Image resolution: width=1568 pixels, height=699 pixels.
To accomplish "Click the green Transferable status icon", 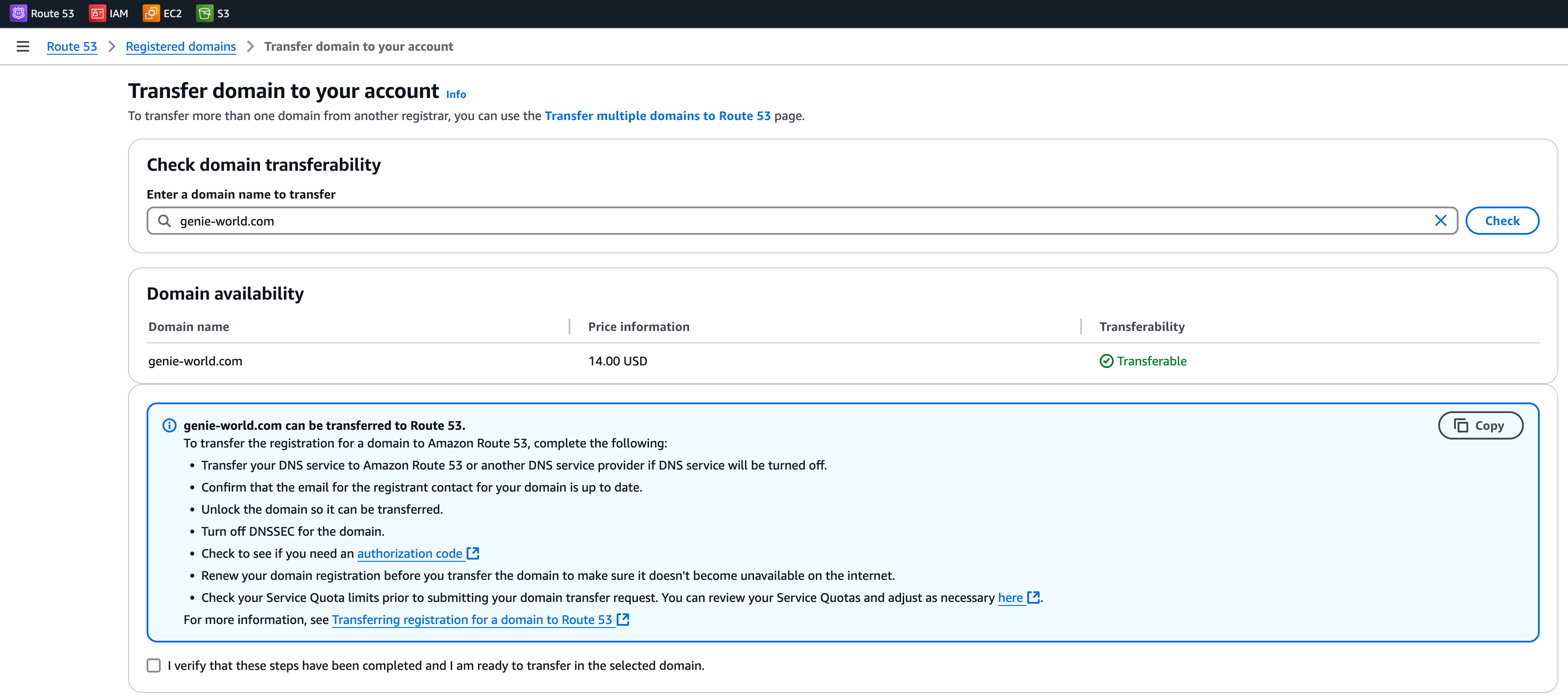I will (x=1106, y=361).
